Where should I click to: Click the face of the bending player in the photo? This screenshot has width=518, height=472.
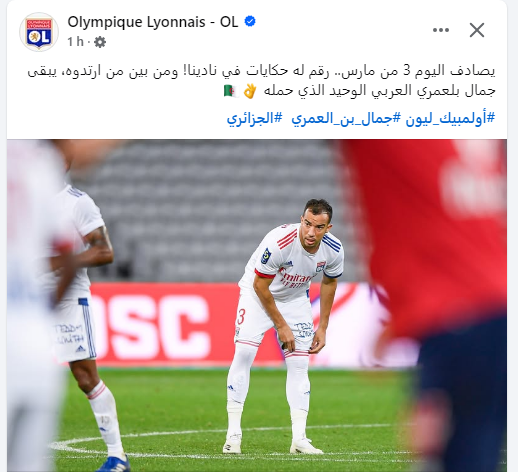pos(314,228)
